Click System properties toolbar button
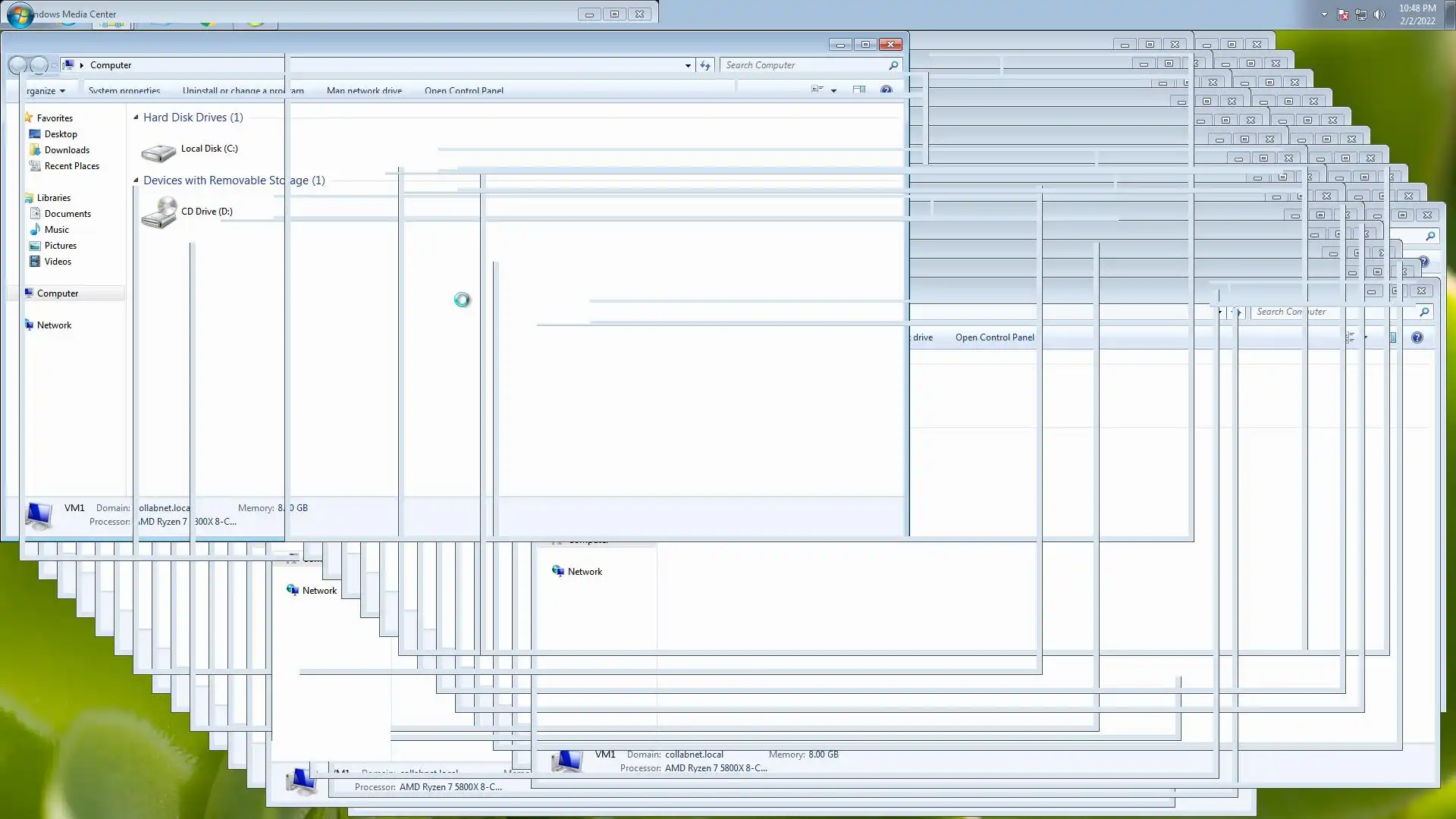Viewport: 1456px width, 819px height. coord(124,91)
